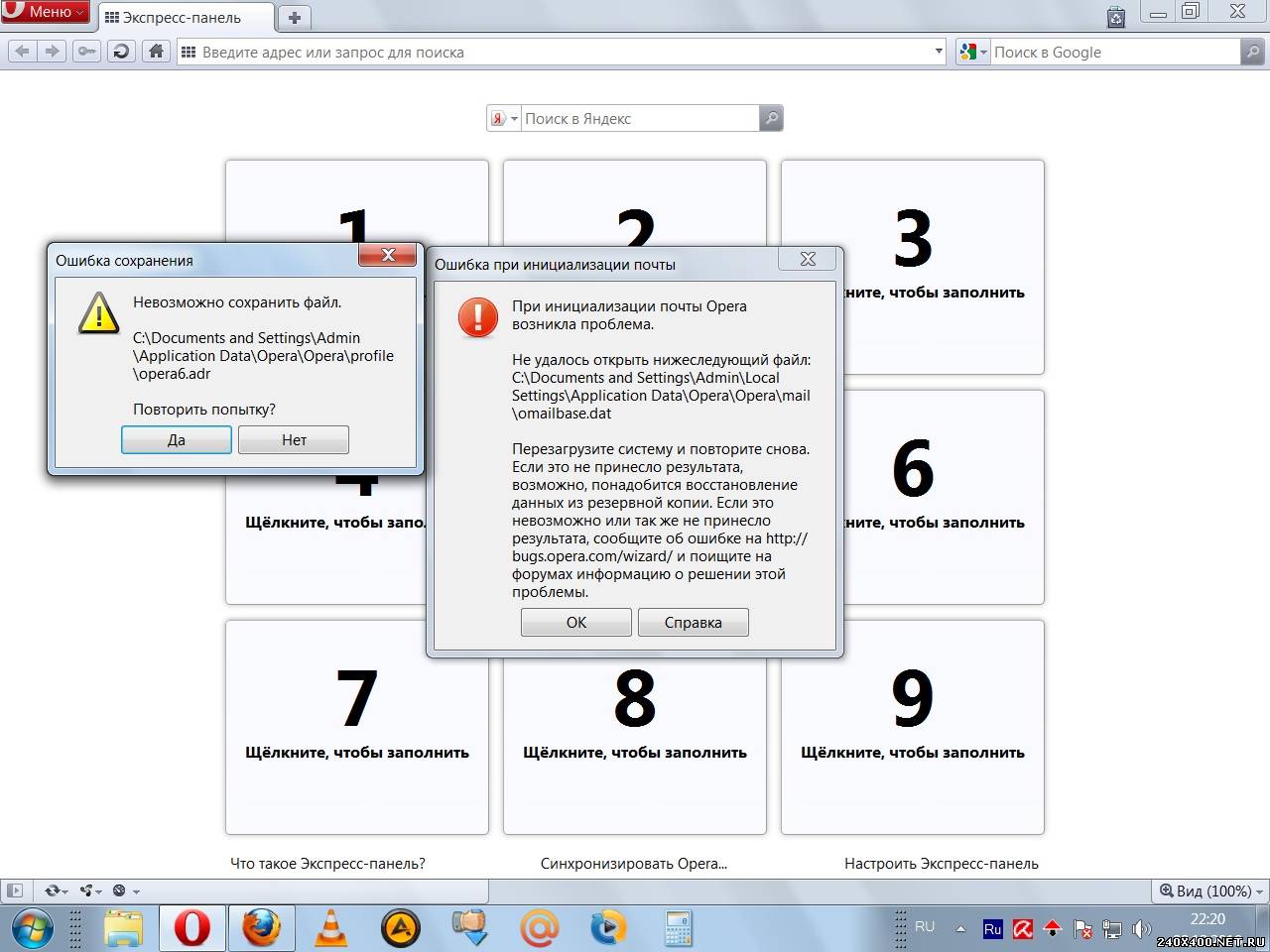Open Speed Dial cell number 2
This screenshot has height=952, width=1270.
click(x=635, y=202)
